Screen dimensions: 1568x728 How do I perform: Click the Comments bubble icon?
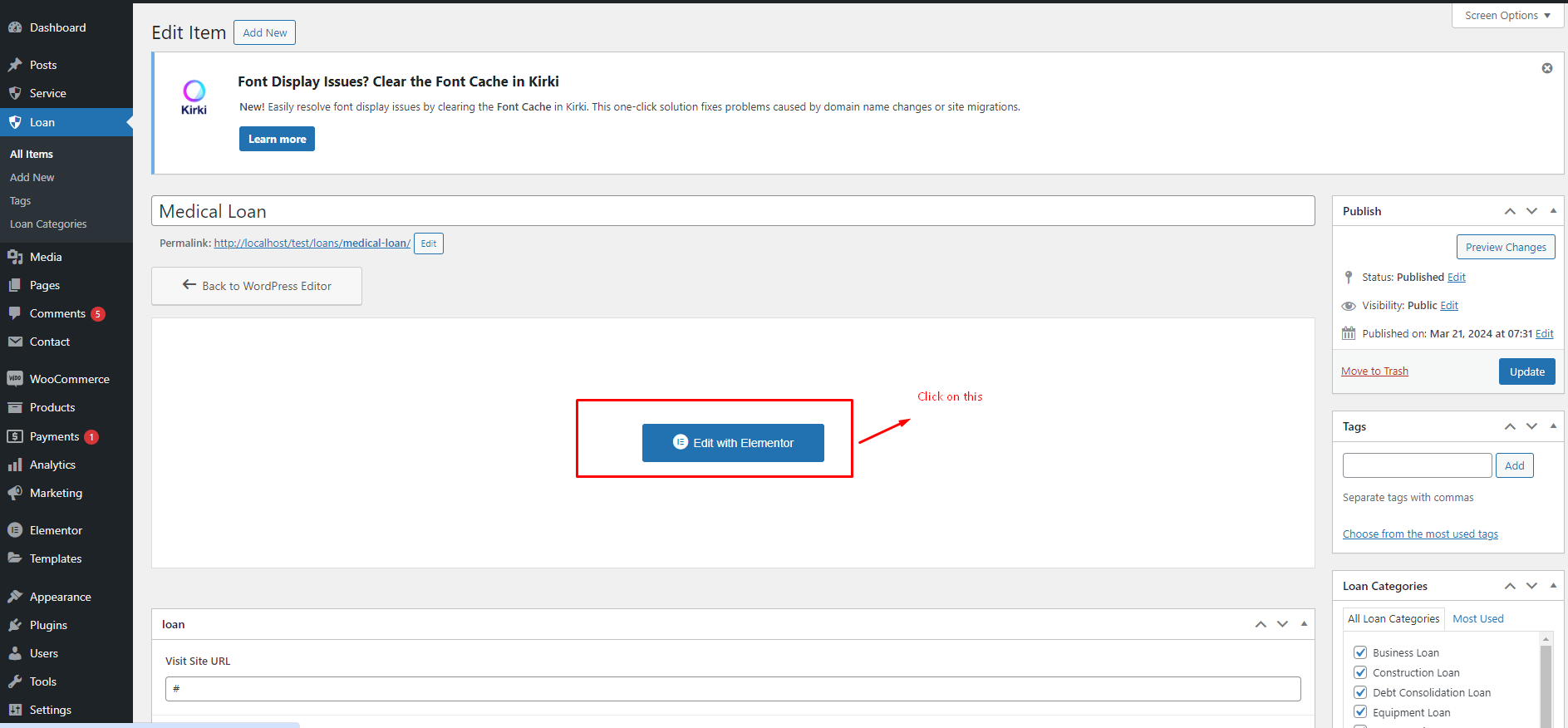pyautogui.click(x=15, y=313)
